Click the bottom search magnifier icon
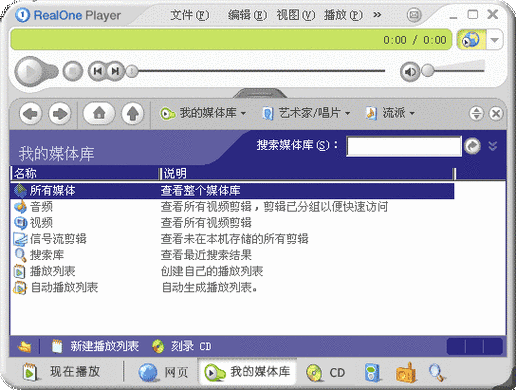Viewport: 516px width, 390px height. pos(437,373)
